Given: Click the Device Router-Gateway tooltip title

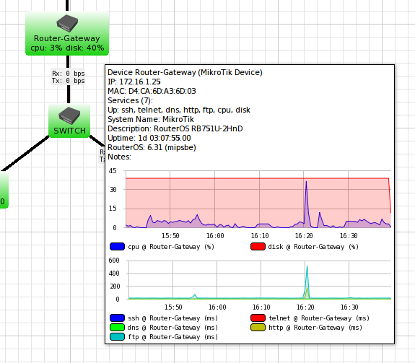Looking at the screenshot, I should (x=185, y=72).
